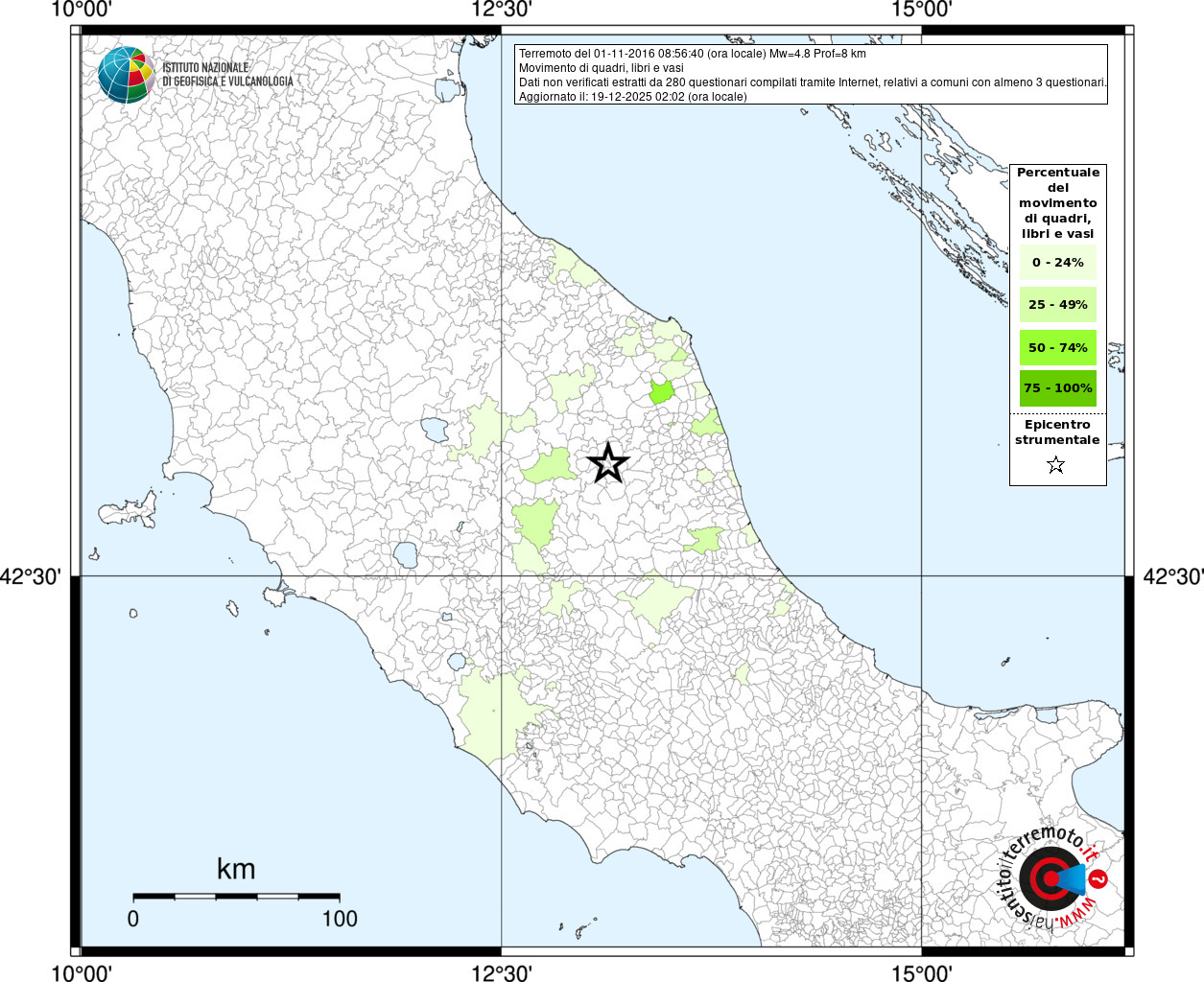Select the 0 - 24% legend swatch
This screenshot has height=982, width=1204.
click(1057, 263)
